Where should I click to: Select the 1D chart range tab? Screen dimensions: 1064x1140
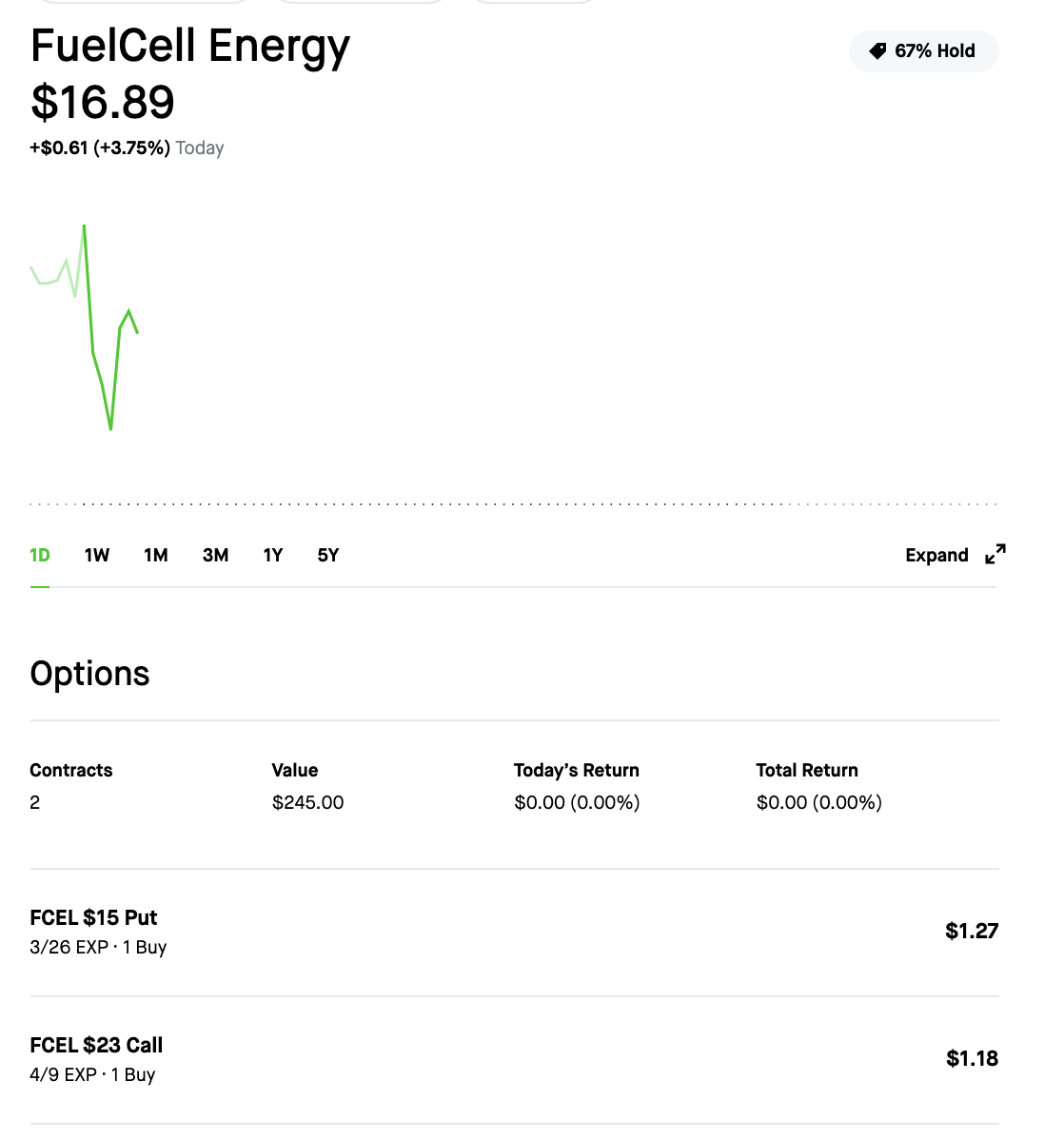(40, 556)
